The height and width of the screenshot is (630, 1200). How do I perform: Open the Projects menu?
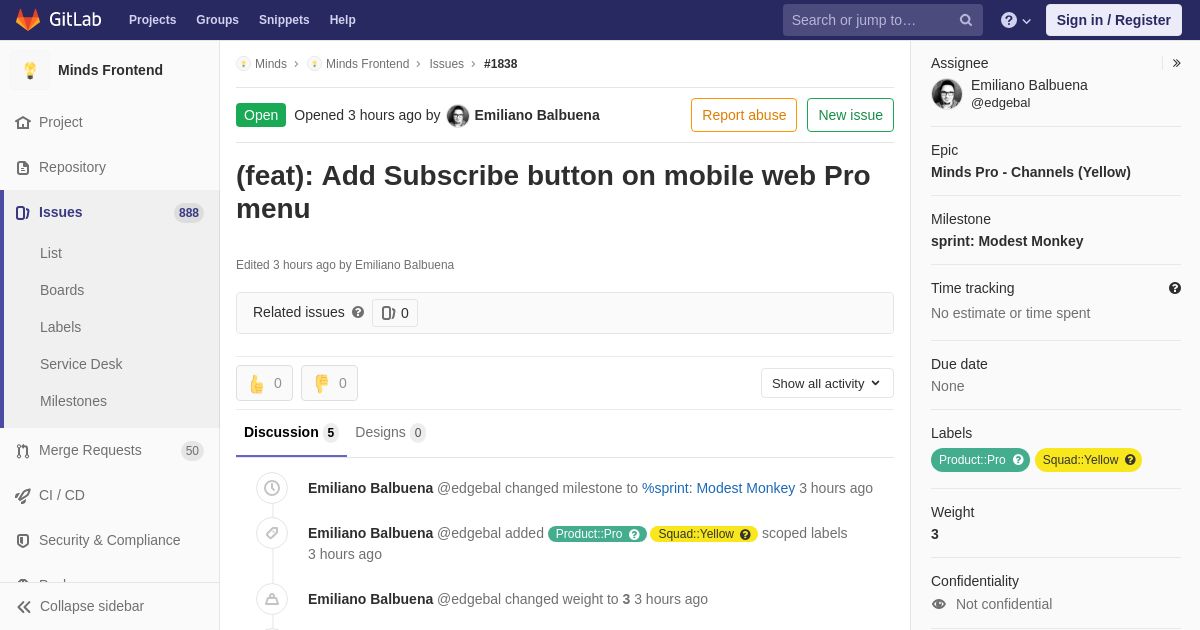tap(152, 20)
